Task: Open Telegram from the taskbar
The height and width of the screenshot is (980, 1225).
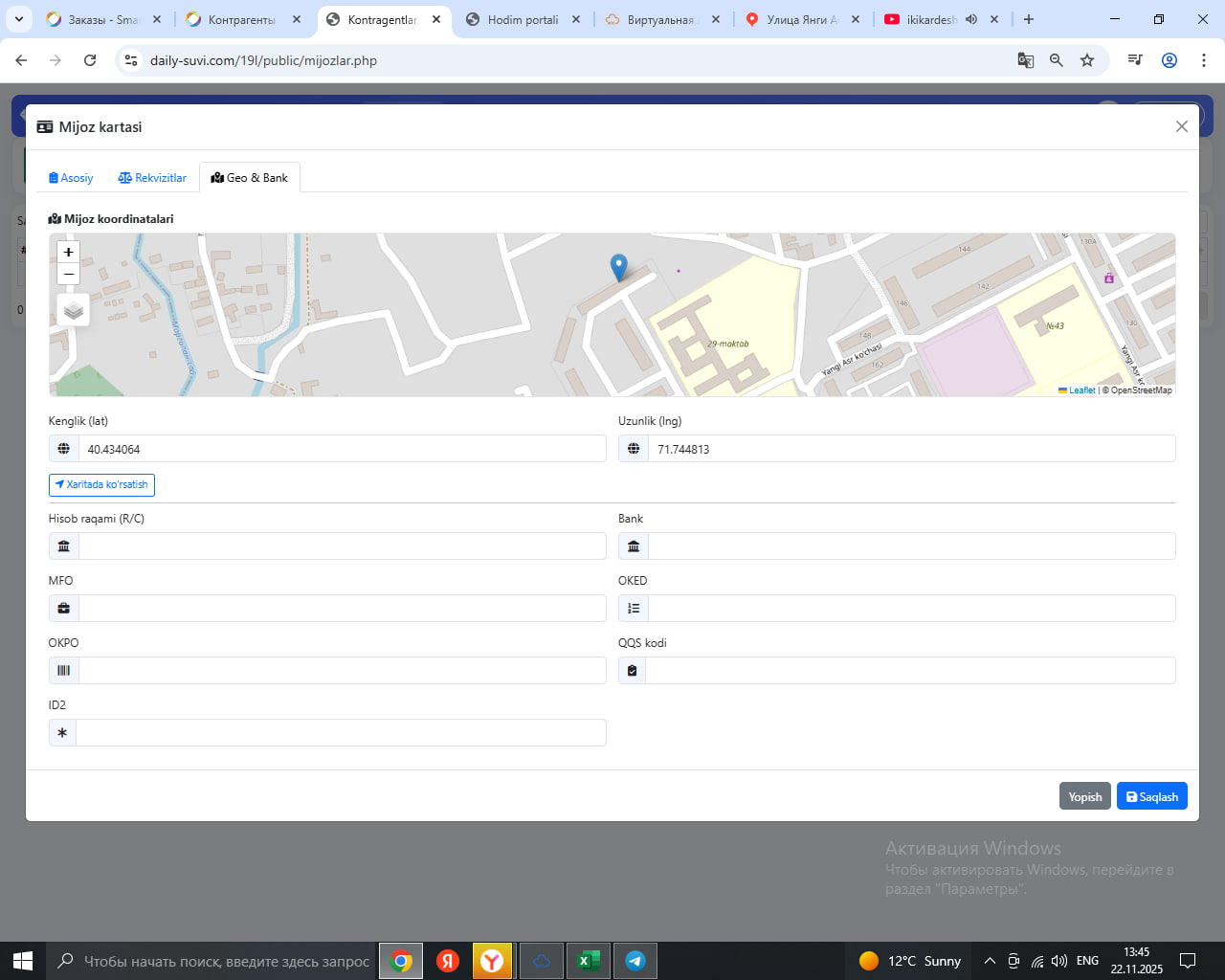Action: [x=635, y=961]
